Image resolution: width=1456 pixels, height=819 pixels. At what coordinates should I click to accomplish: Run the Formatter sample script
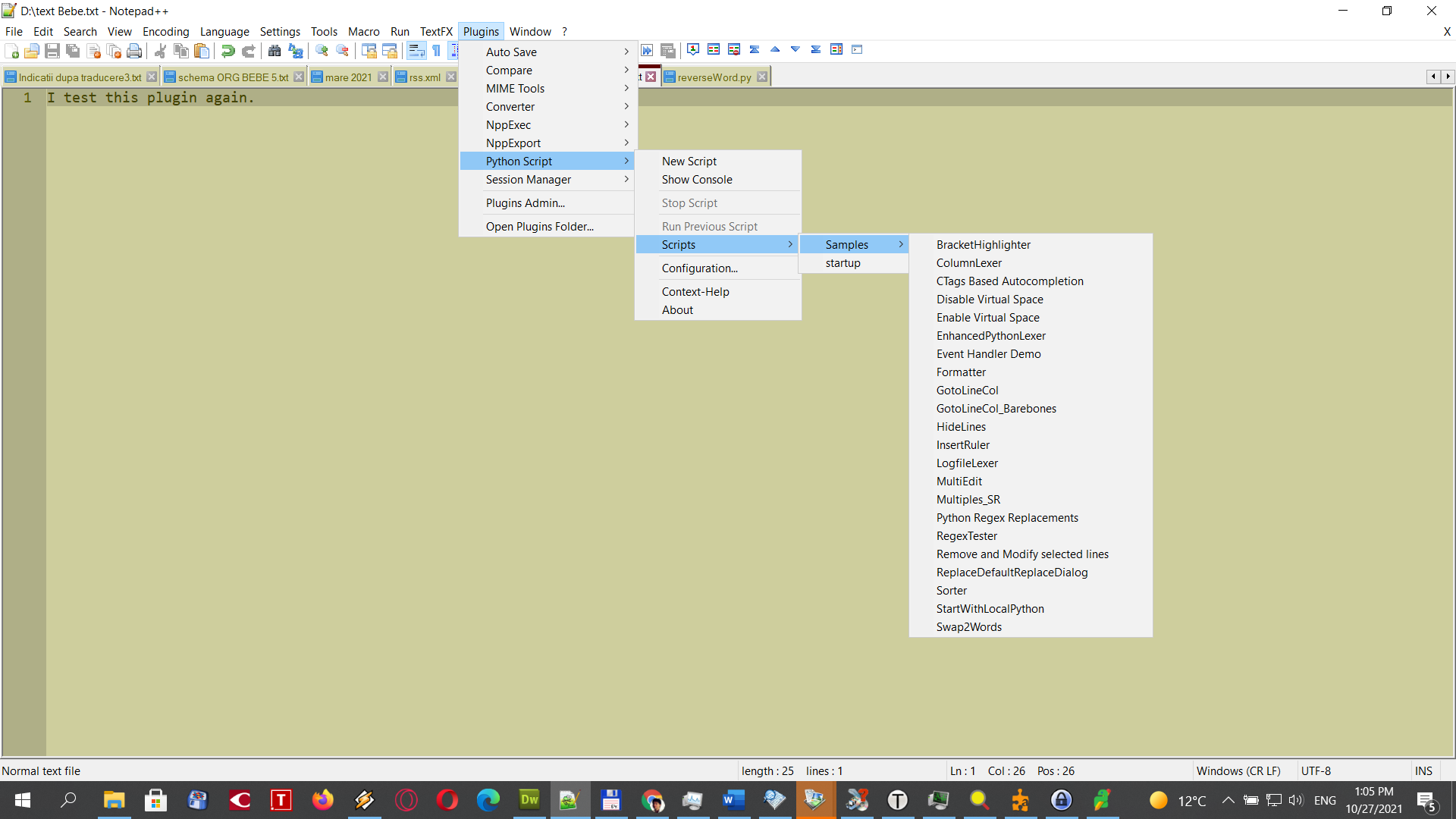(x=1031, y=372)
